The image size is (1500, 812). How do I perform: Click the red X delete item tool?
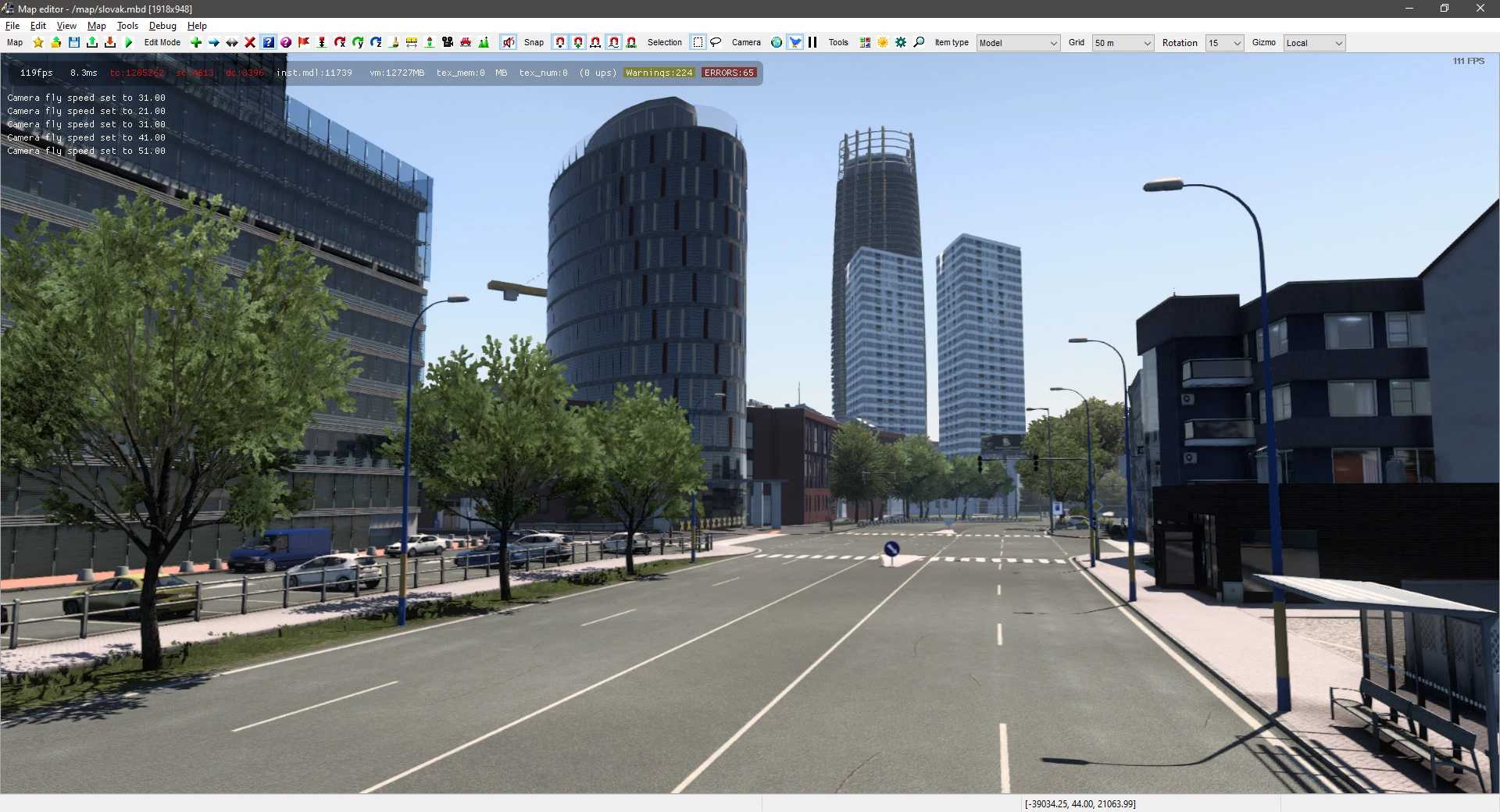(250, 43)
